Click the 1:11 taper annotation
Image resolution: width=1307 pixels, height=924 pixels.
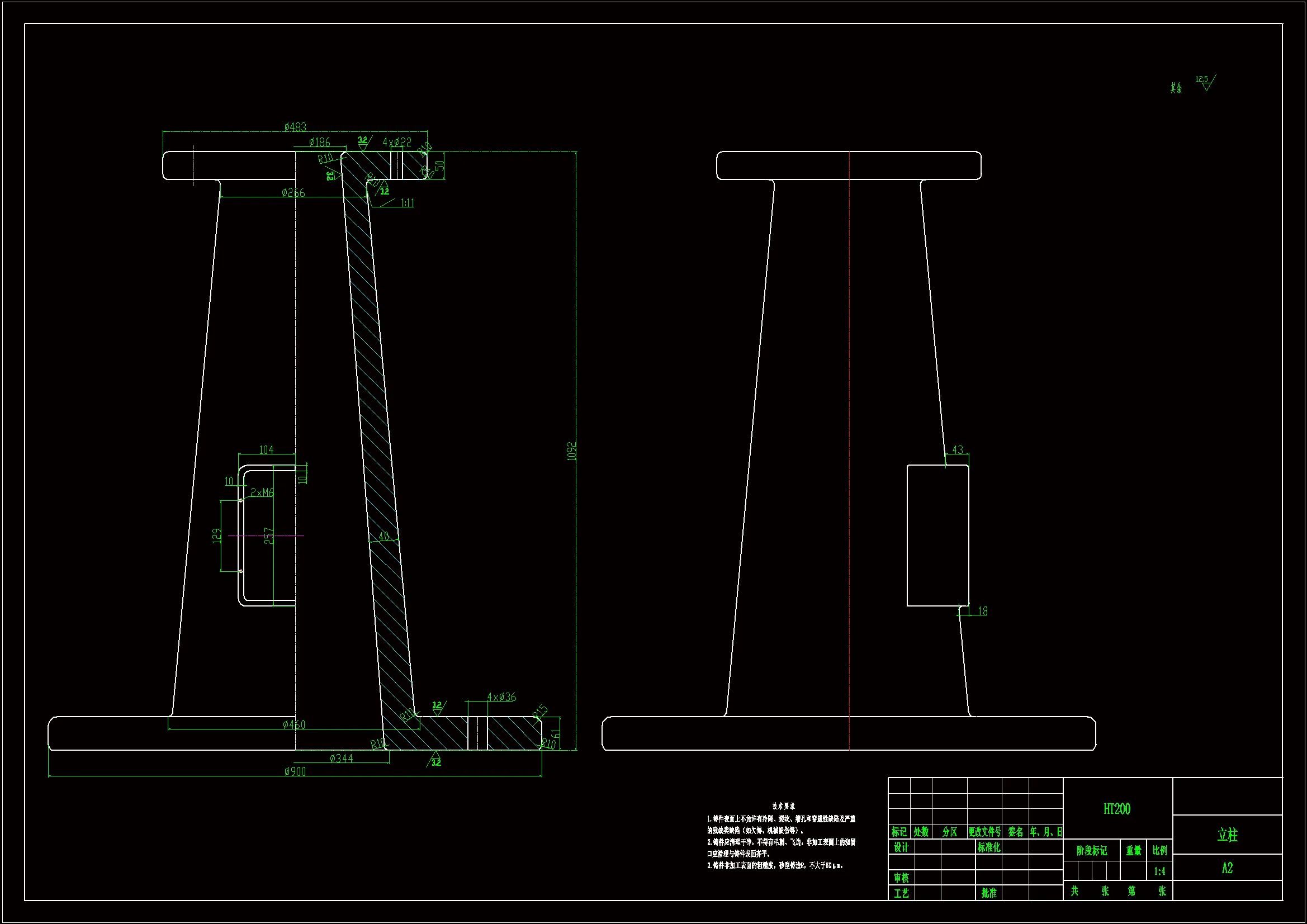click(407, 203)
